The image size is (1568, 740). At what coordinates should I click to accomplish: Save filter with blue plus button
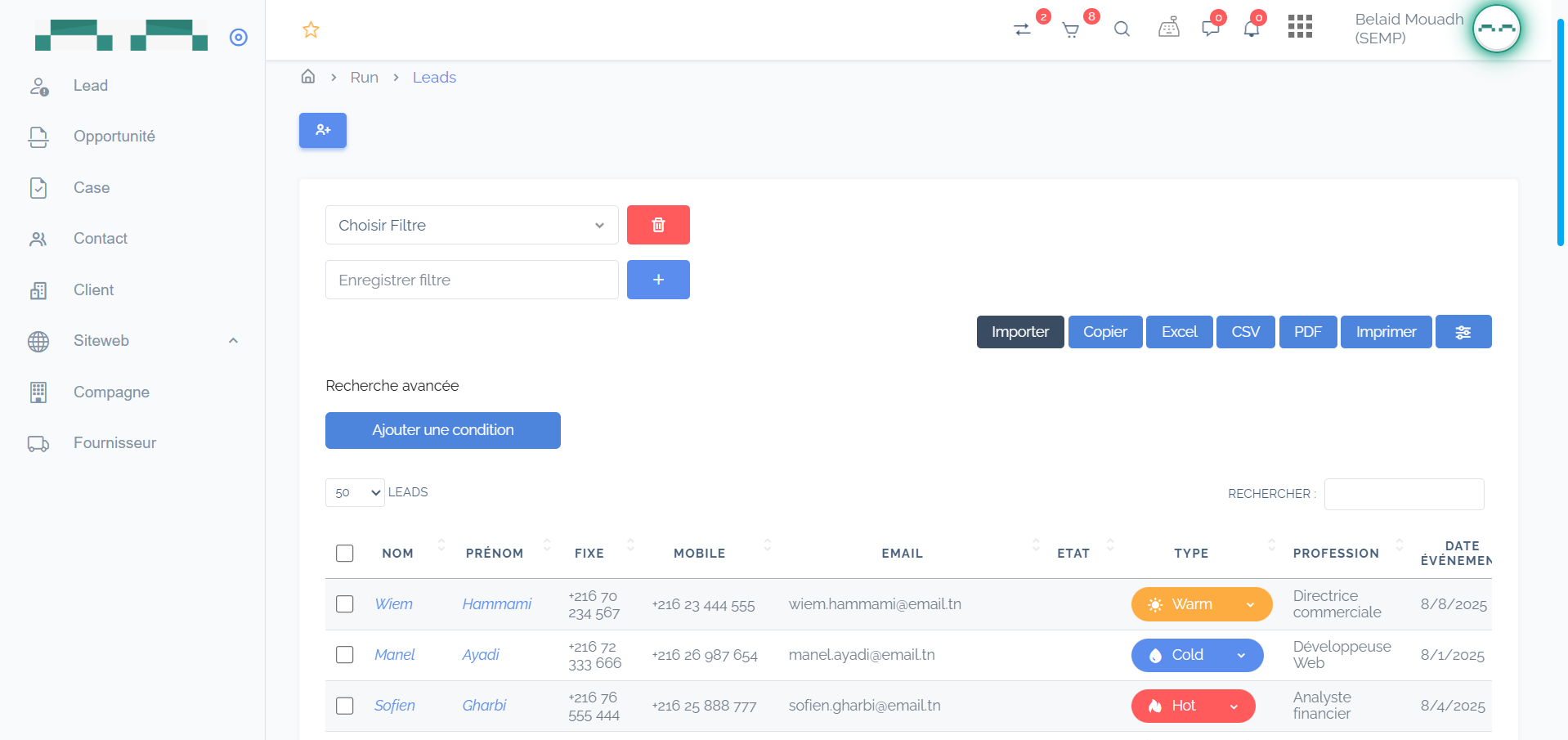658,280
